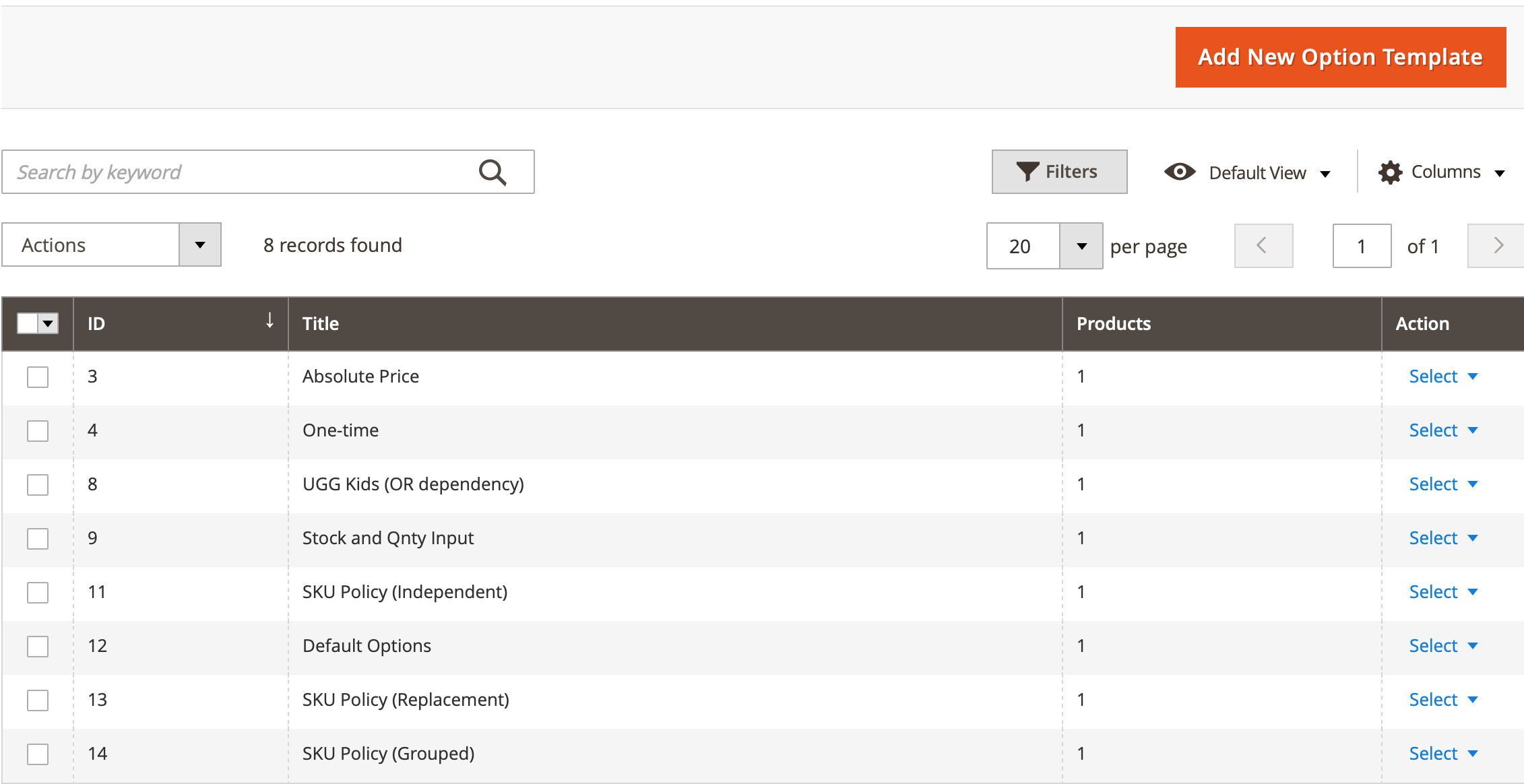Screen dimensions: 1524x784
Task: Open header select-all dropdown arrow
Action: click(x=48, y=323)
